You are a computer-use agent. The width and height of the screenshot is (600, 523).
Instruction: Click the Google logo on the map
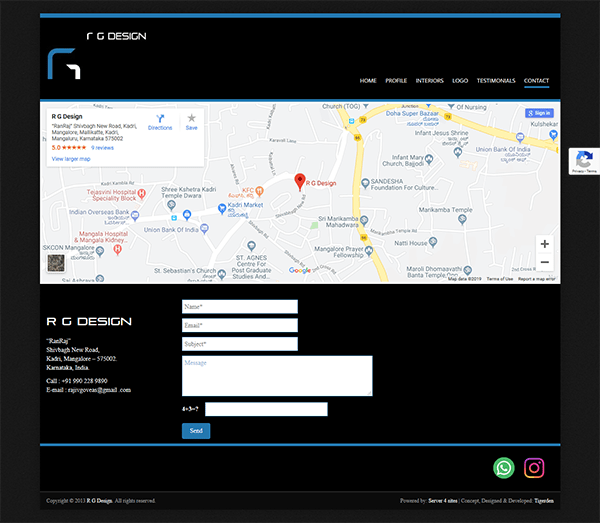coord(300,270)
